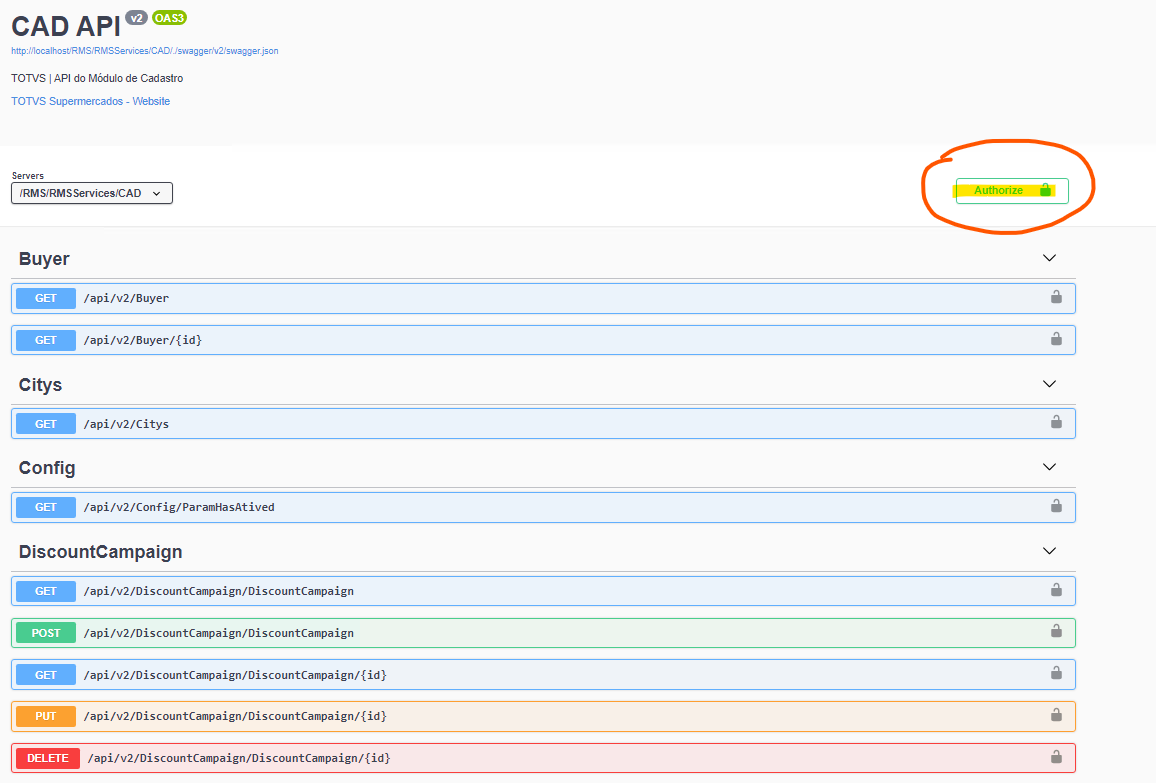Click lock icon on Config/ParamHasAtived row
The width and height of the screenshot is (1156, 783).
tap(1055, 506)
